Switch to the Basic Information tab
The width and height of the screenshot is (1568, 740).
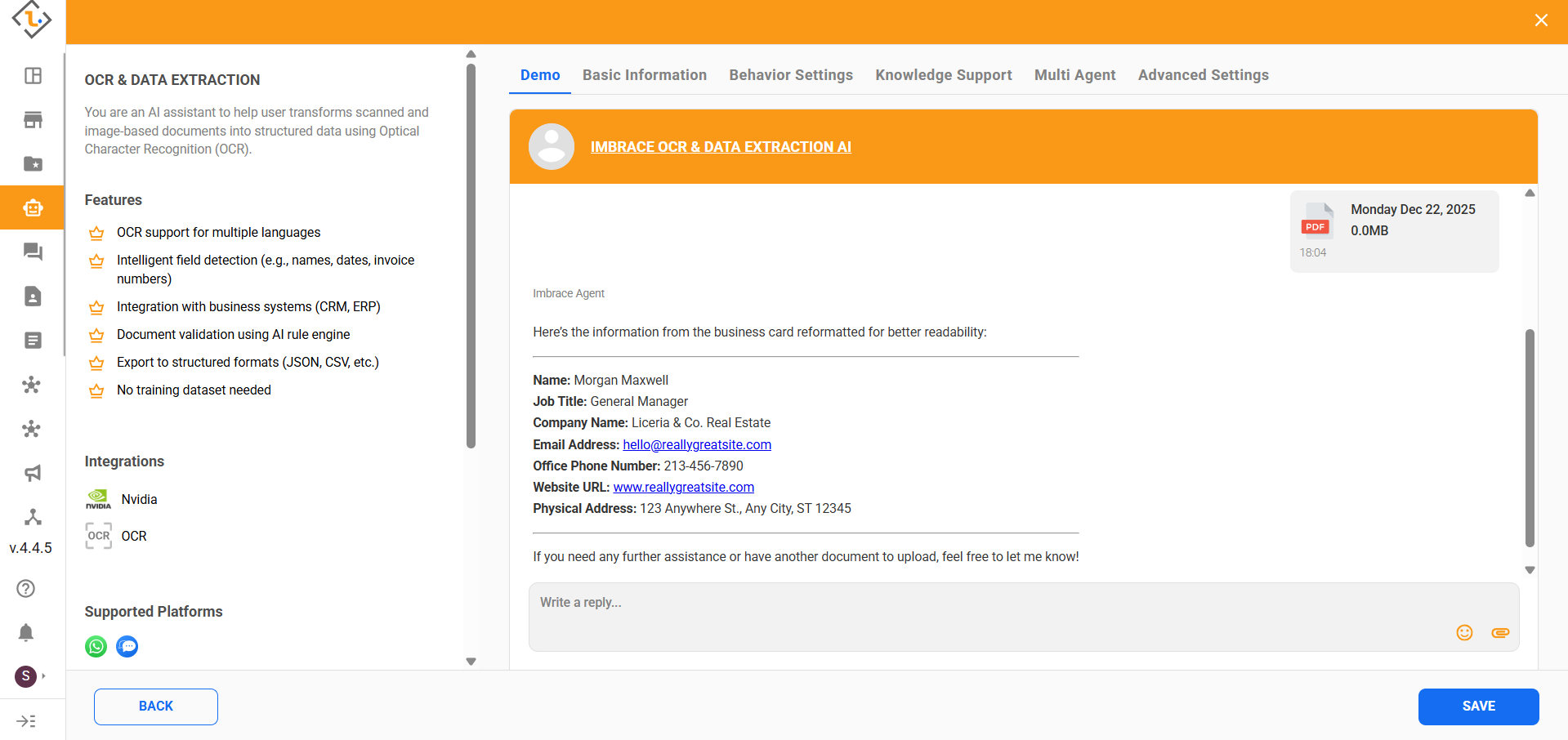point(644,75)
